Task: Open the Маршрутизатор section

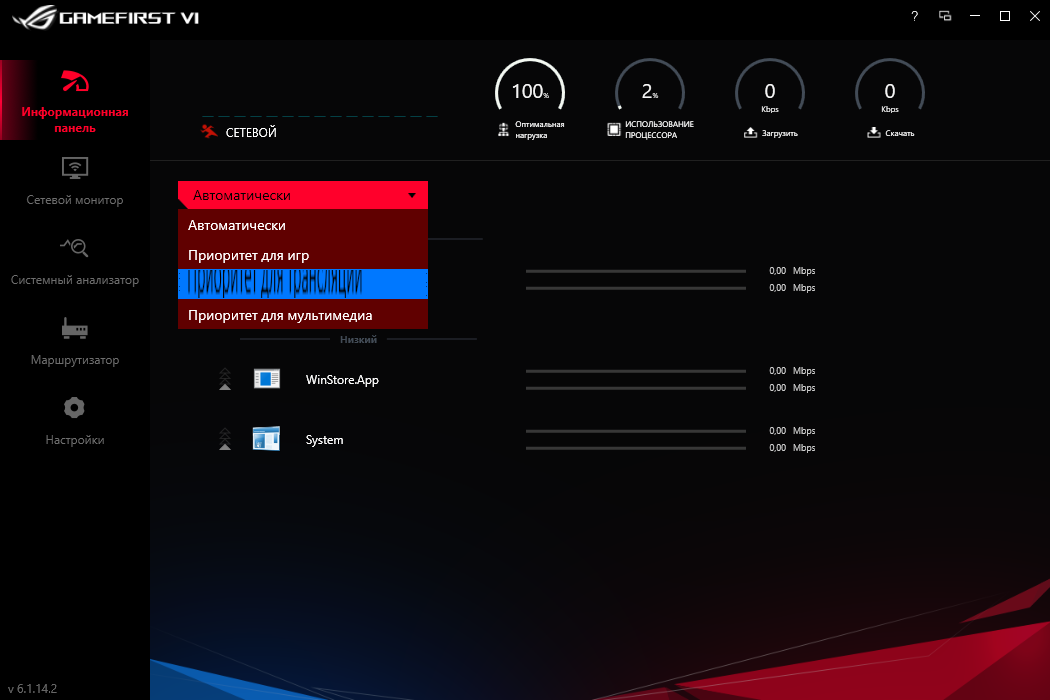Action: [74, 340]
